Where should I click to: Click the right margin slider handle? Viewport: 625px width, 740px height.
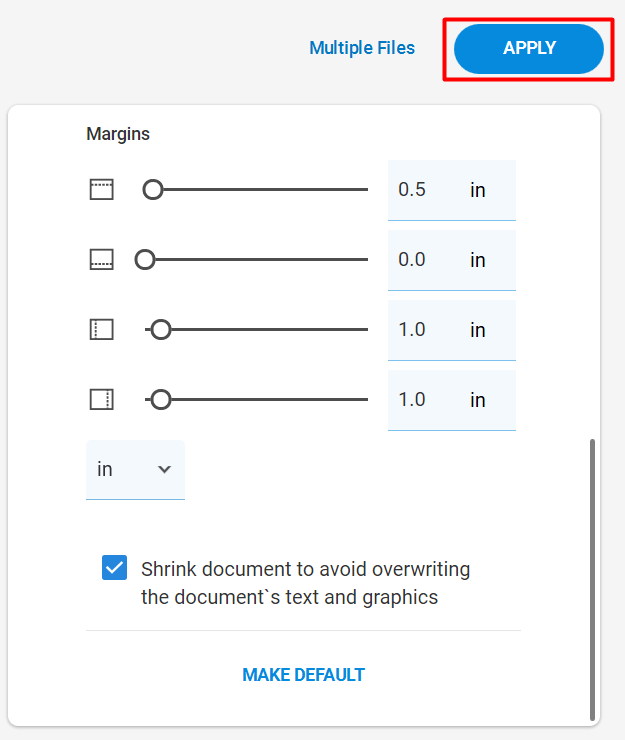(161, 399)
